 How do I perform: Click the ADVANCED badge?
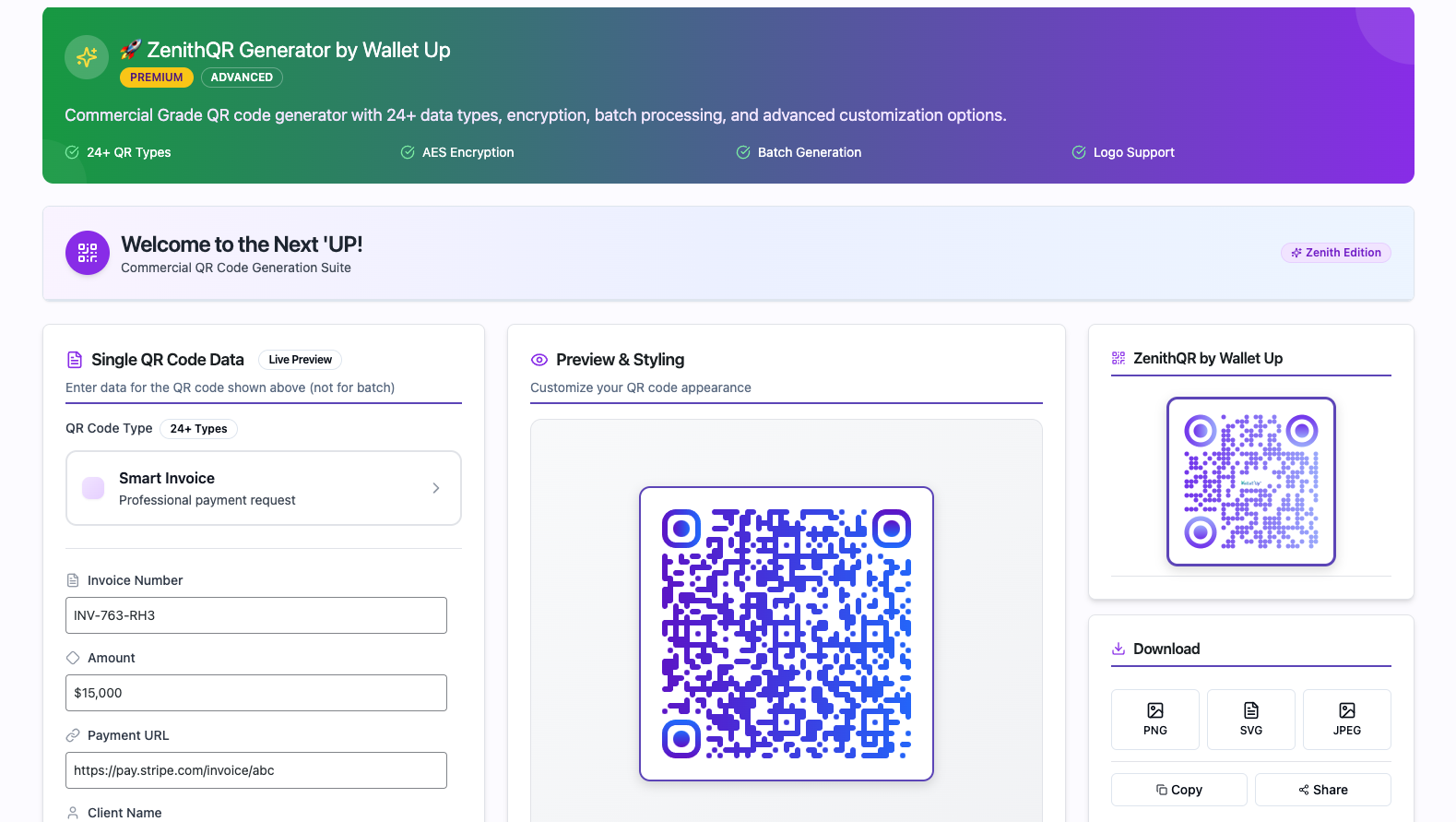[242, 77]
